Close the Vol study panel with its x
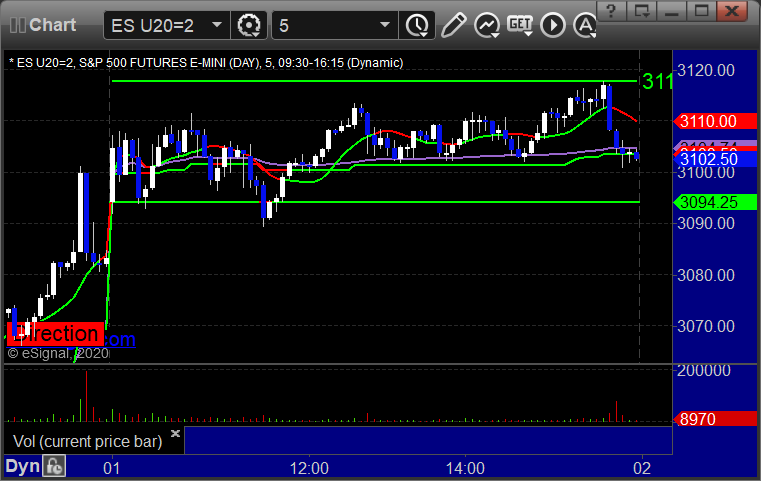Image resolution: width=761 pixels, height=481 pixels. pyautogui.click(x=175, y=433)
